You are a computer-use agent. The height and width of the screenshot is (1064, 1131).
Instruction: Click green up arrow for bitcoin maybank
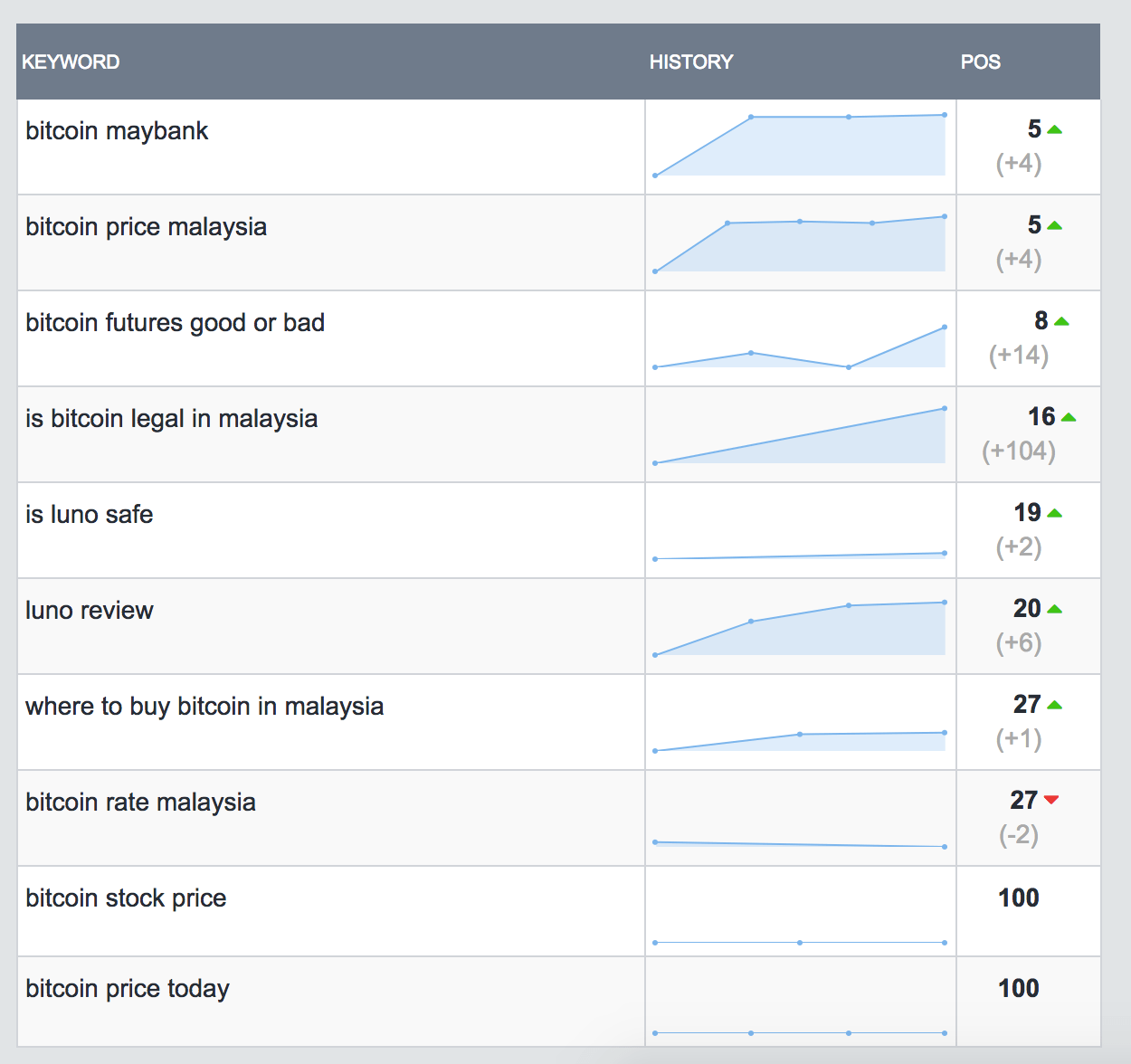point(1053,130)
